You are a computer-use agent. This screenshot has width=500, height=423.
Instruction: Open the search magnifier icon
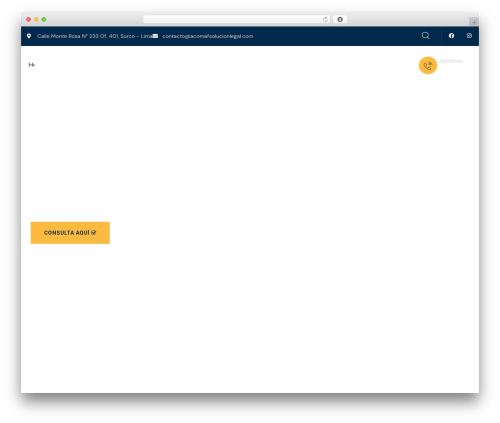tap(425, 35)
